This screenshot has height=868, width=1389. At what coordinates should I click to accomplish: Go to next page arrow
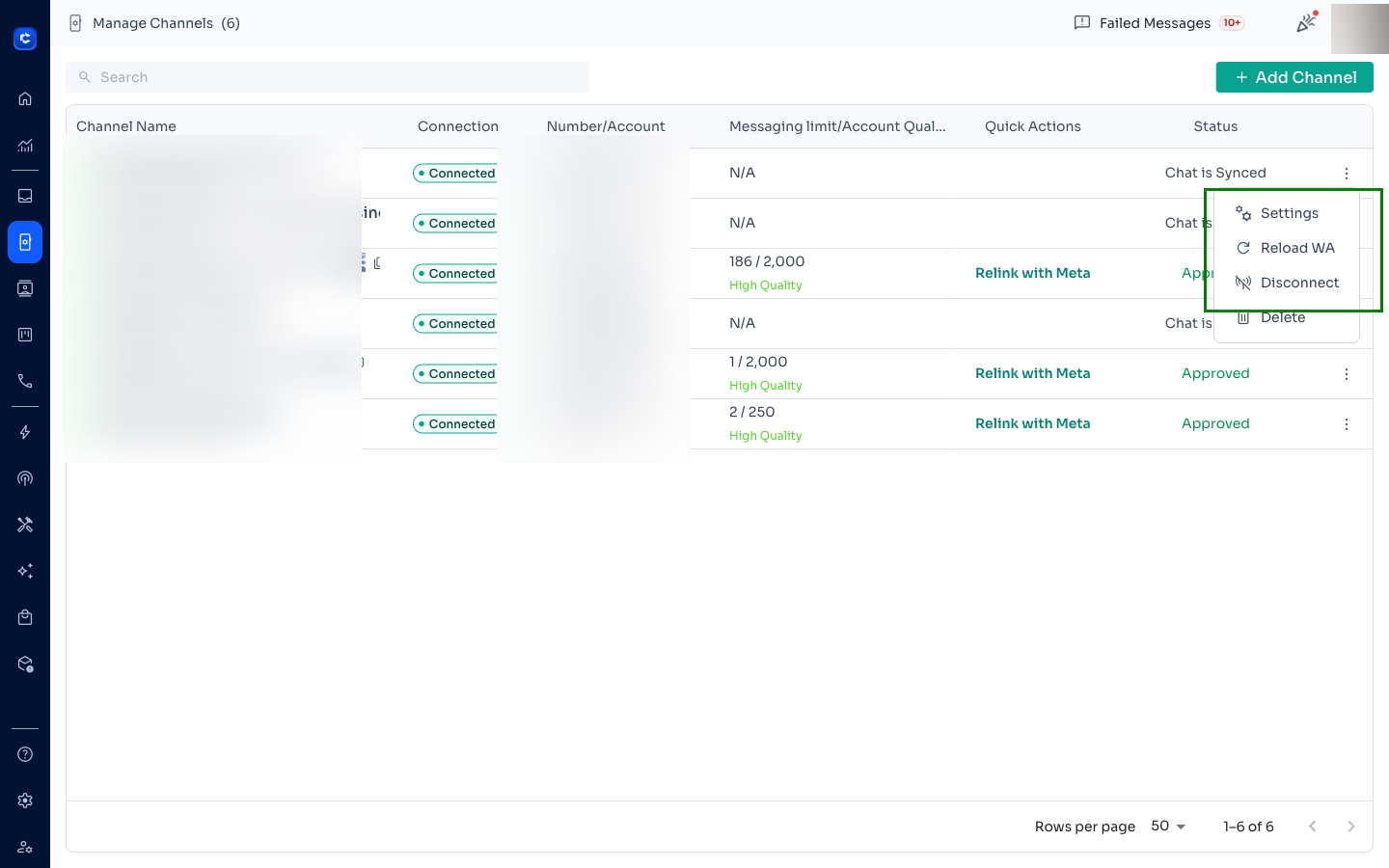tap(1351, 827)
